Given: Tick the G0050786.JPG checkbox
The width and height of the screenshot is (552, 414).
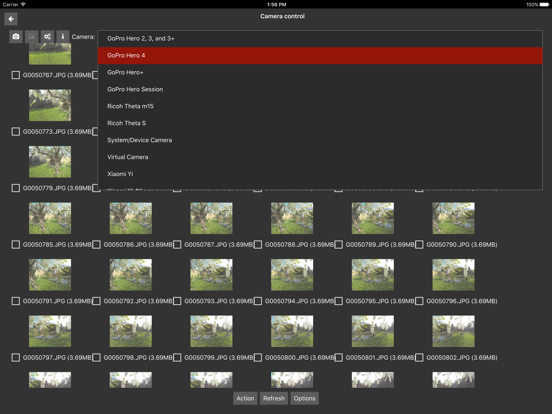Looking at the screenshot, I should coord(96,245).
